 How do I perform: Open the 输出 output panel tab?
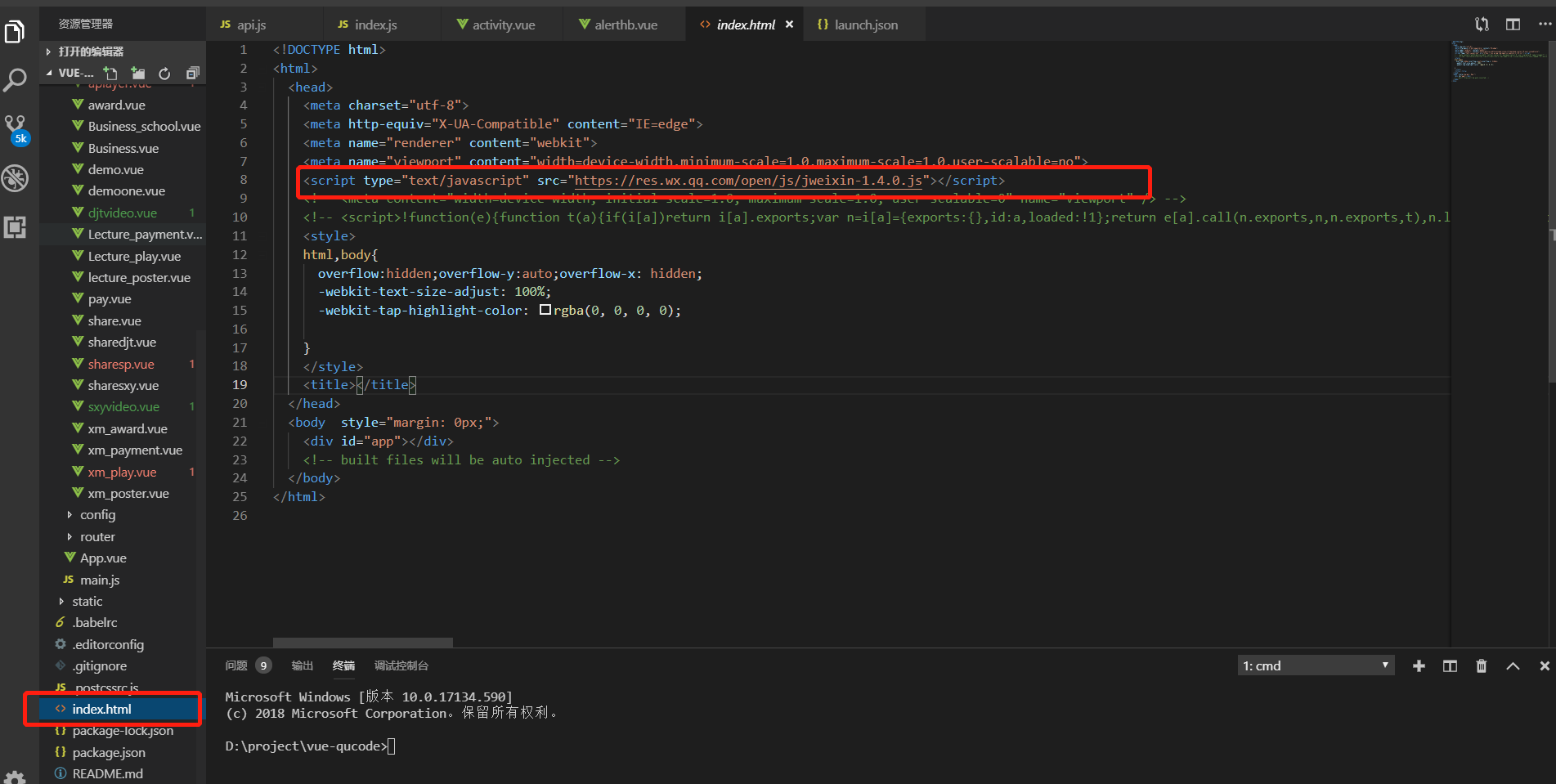(x=303, y=665)
